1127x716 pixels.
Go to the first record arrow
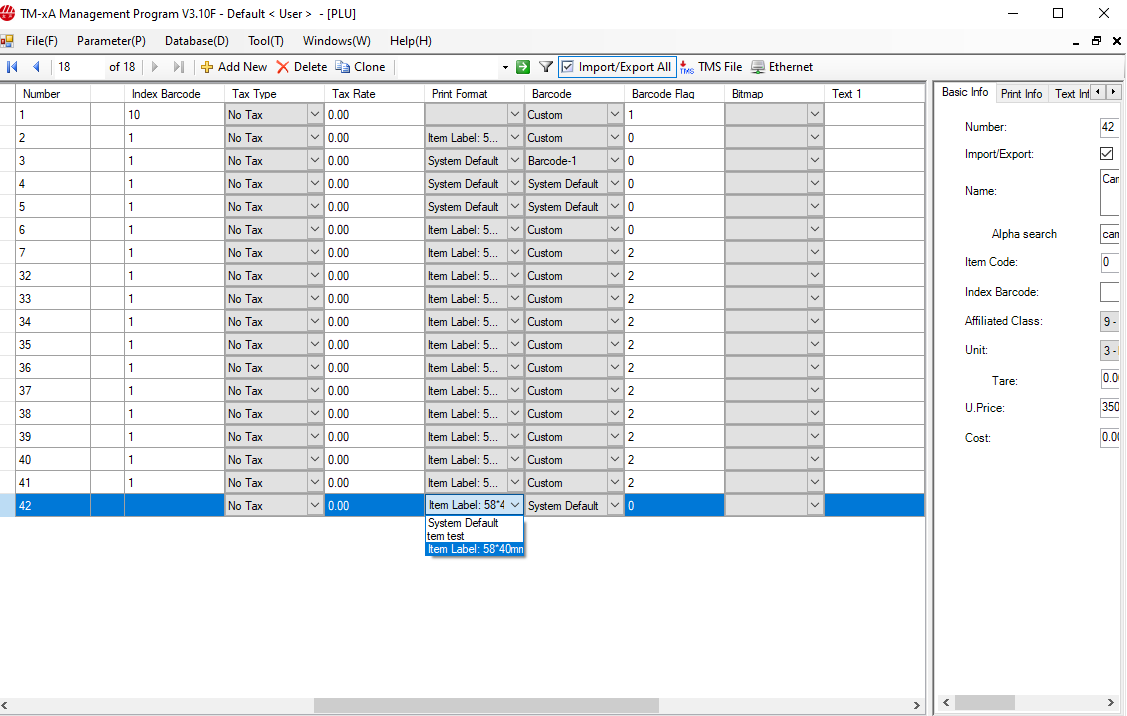pyautogui.click(x=13, y=67)
